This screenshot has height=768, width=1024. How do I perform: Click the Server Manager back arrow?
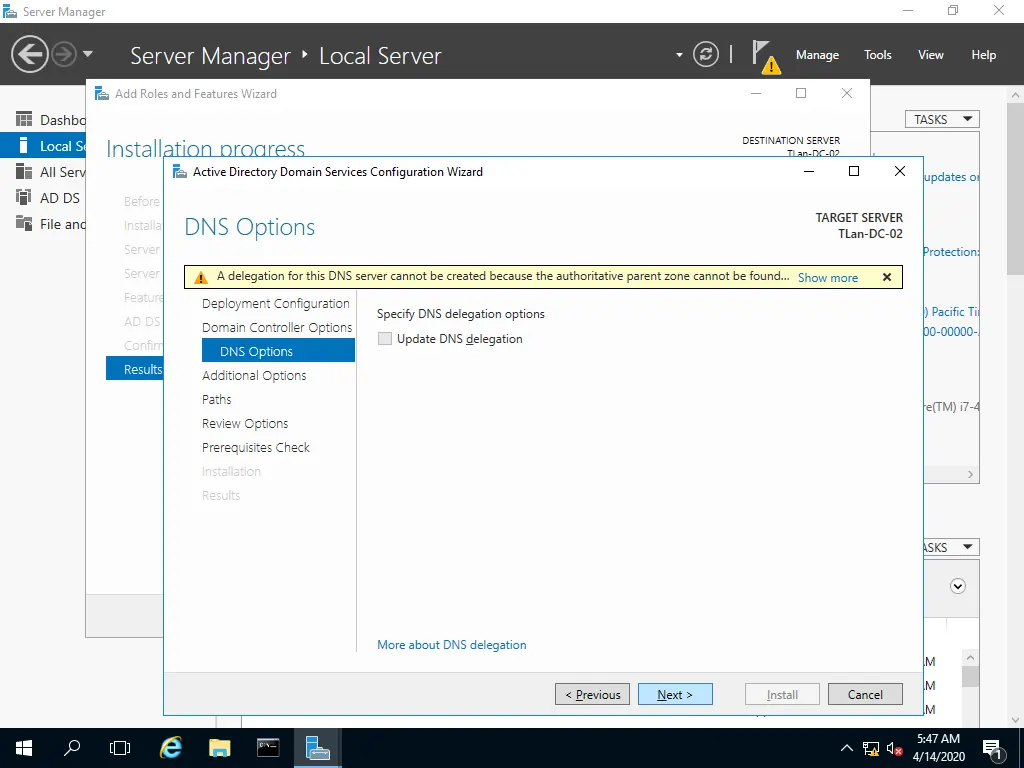(29, 54)
